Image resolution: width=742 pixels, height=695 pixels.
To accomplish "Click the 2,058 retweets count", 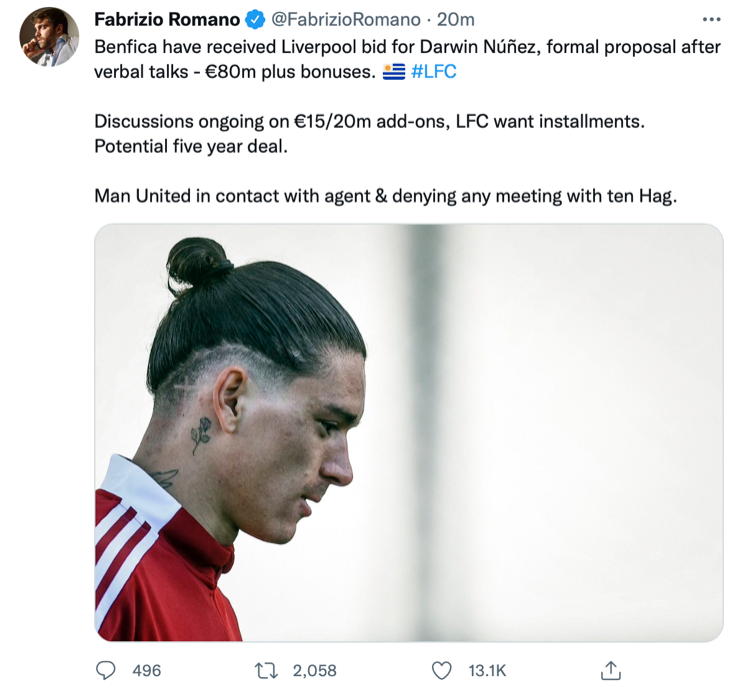I will pyautogui.click(x=314, y=670).
